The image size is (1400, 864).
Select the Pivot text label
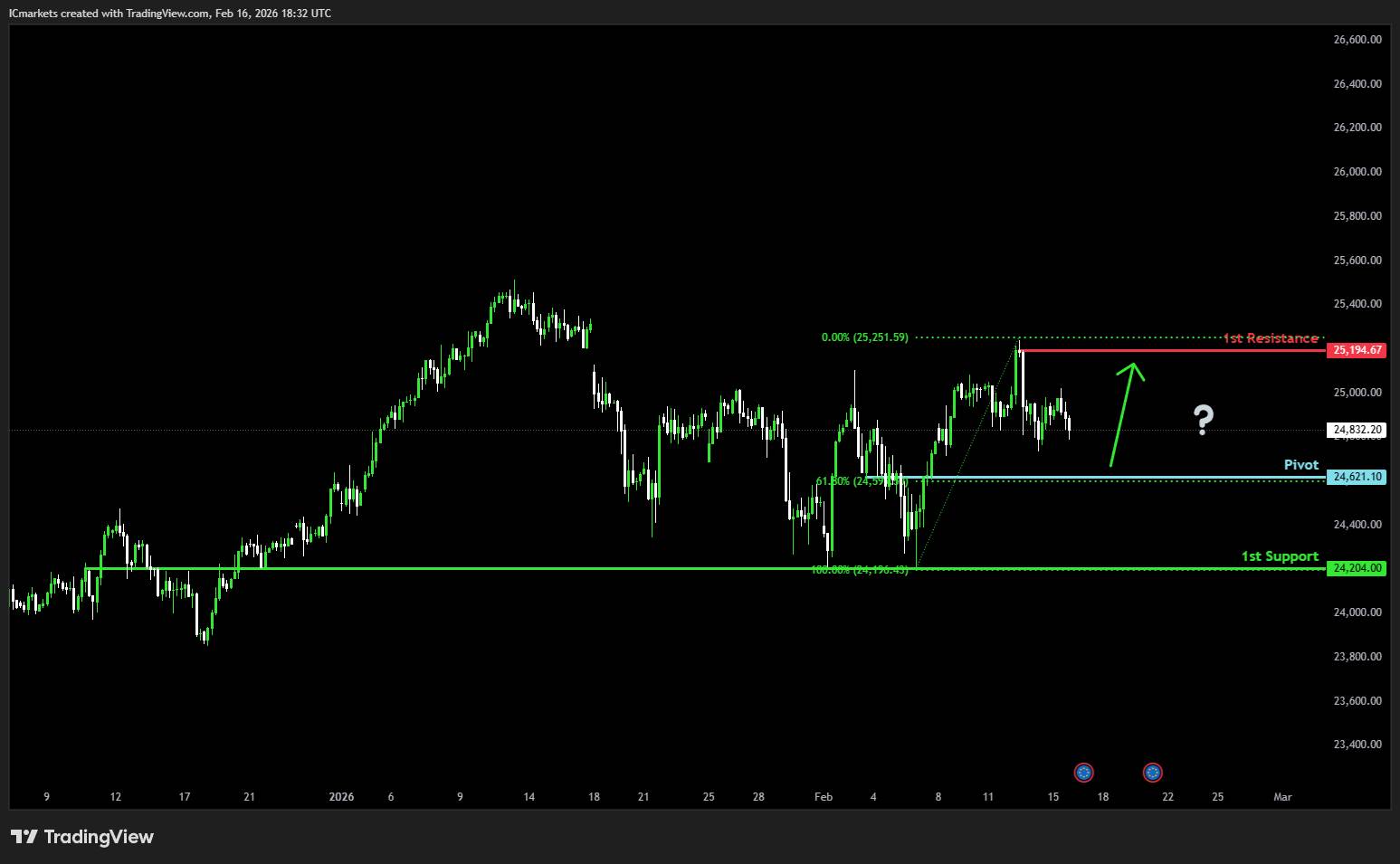[x=1300, y=465]
